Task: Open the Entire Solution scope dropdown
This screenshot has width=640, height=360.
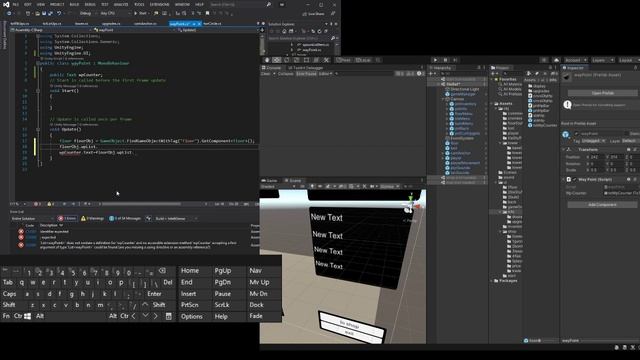Action: coord(33,218)
